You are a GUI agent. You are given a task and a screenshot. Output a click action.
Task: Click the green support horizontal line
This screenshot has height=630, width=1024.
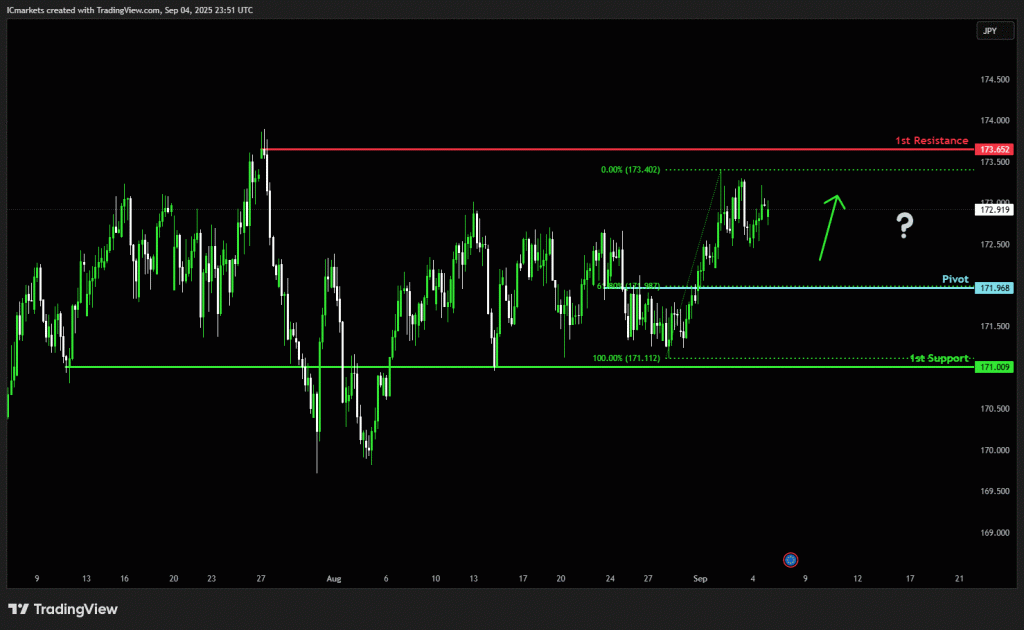point(520,367)
